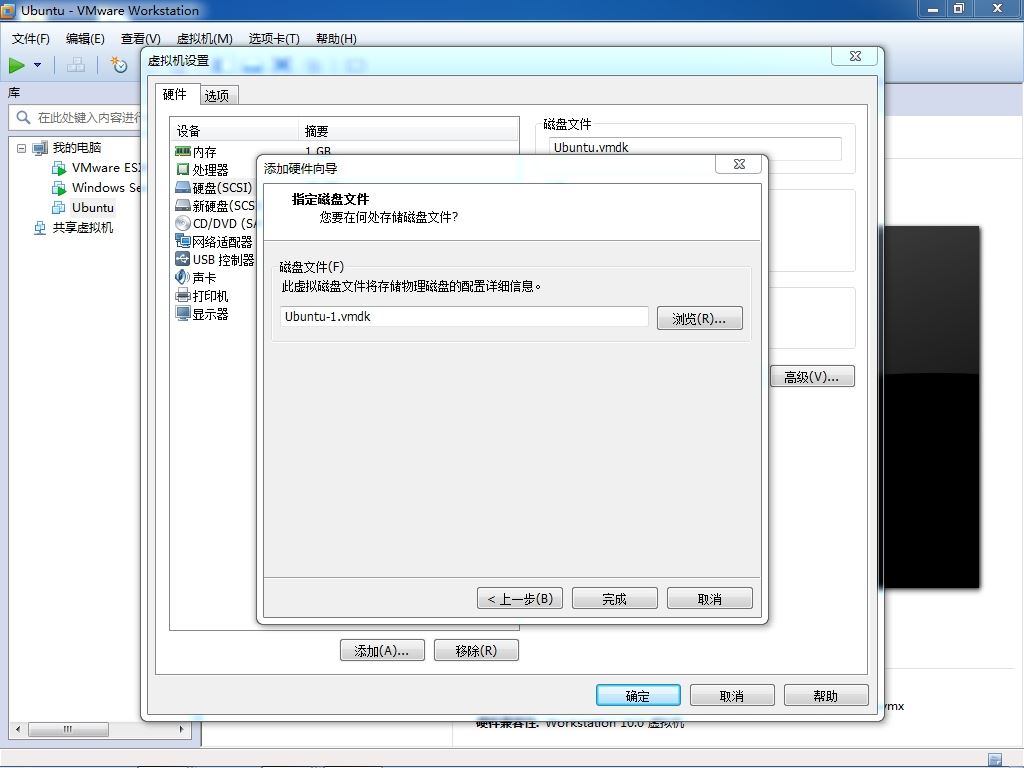Select the Ubuntu virtual machine entry

[x=93, y=208]
